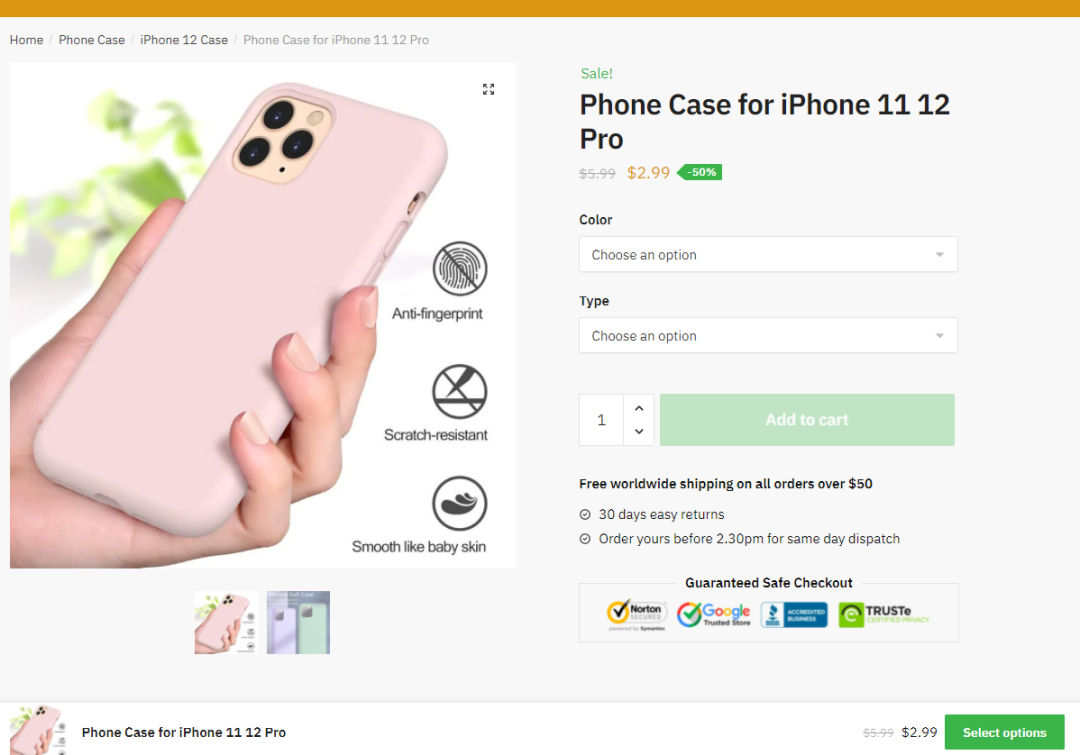The height and width of the screenshot is (755, 1080).
Task: Click the quantity input field
Action: 601,420
